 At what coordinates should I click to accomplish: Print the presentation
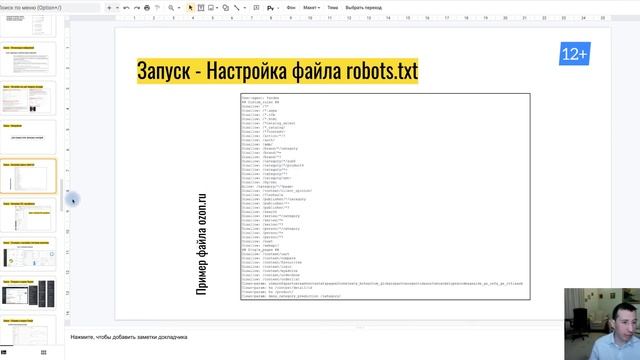(x=147, y=8)
